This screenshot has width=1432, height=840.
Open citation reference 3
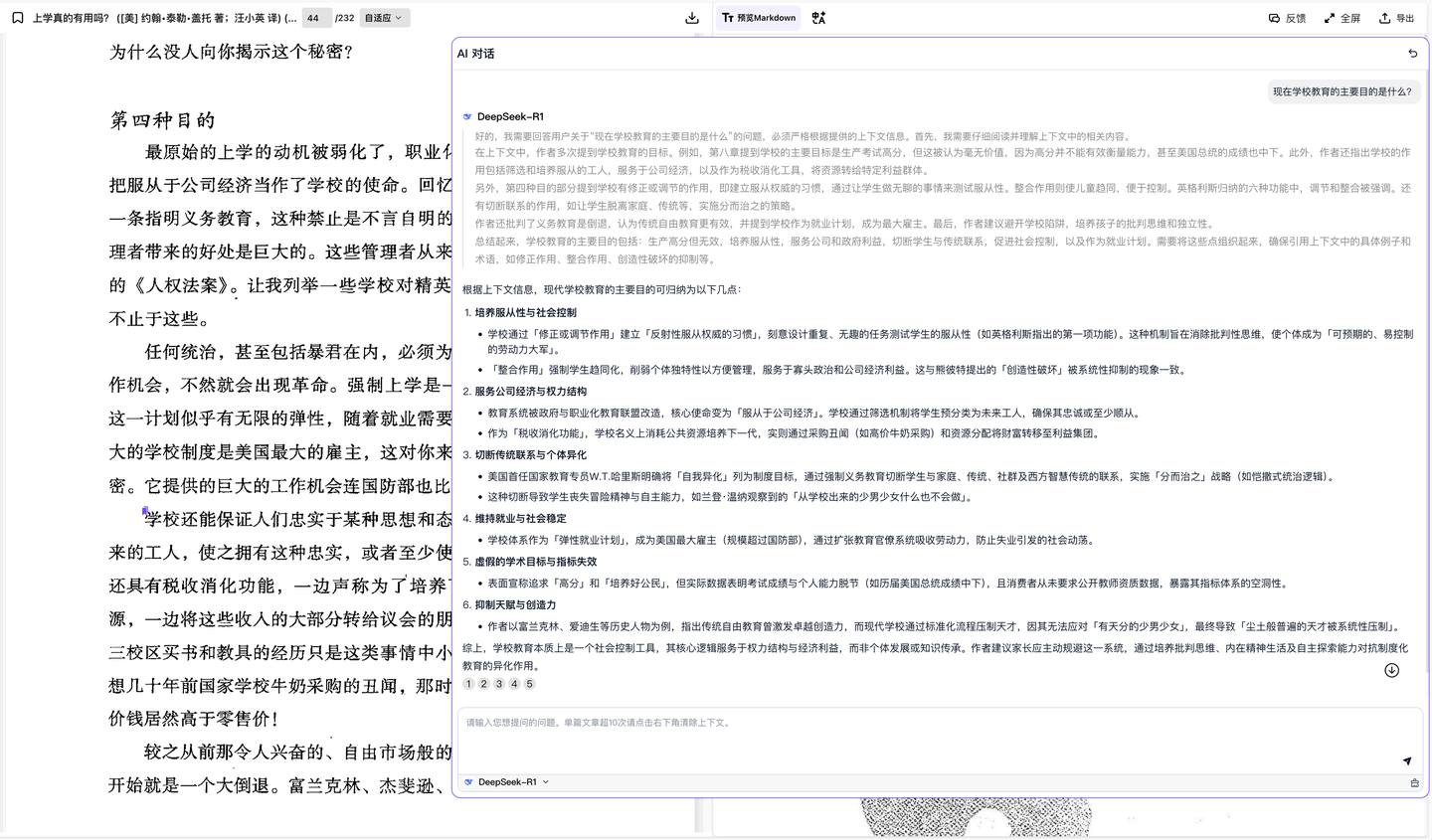499,684
